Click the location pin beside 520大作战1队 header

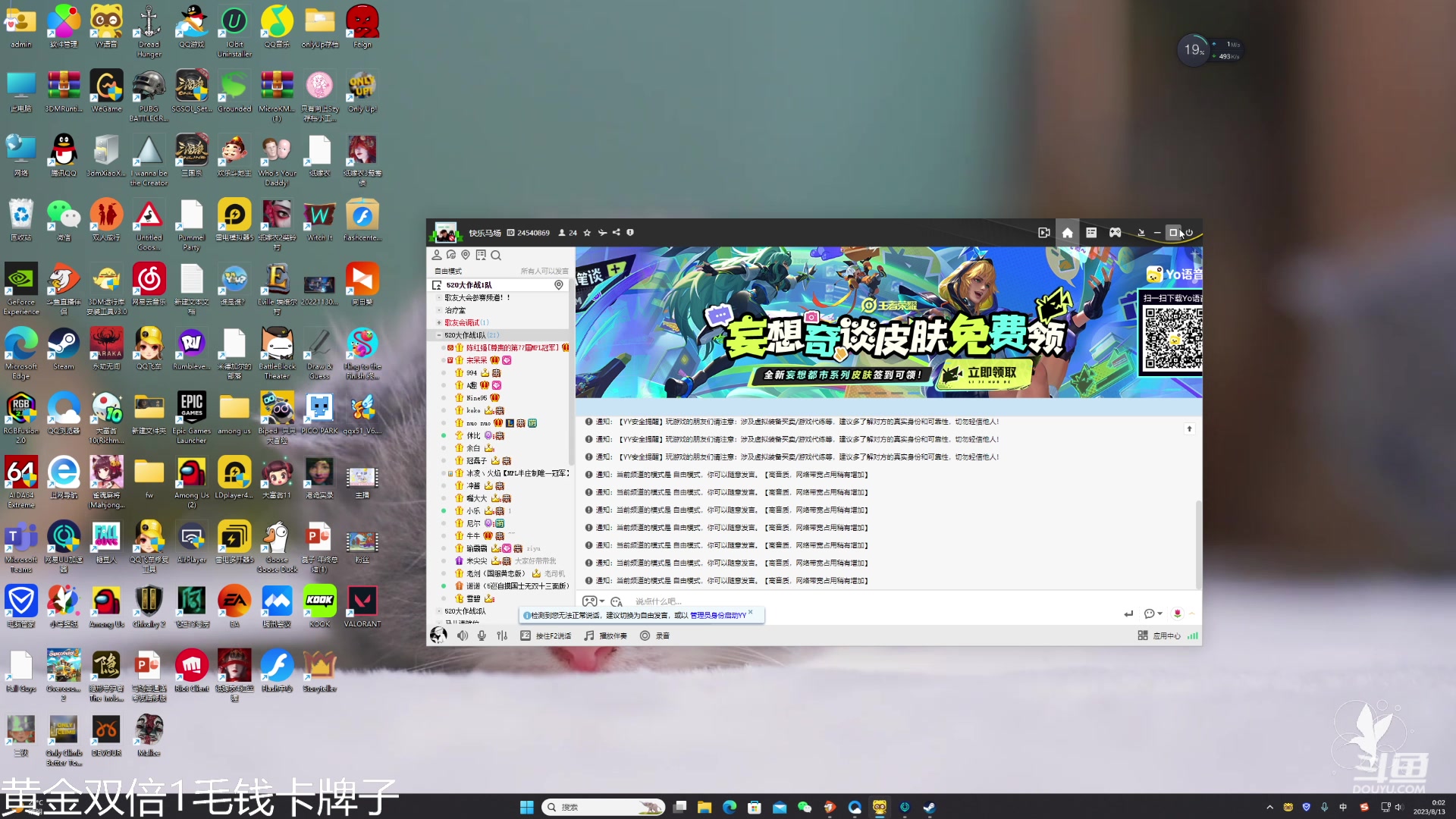click(559, 285)
